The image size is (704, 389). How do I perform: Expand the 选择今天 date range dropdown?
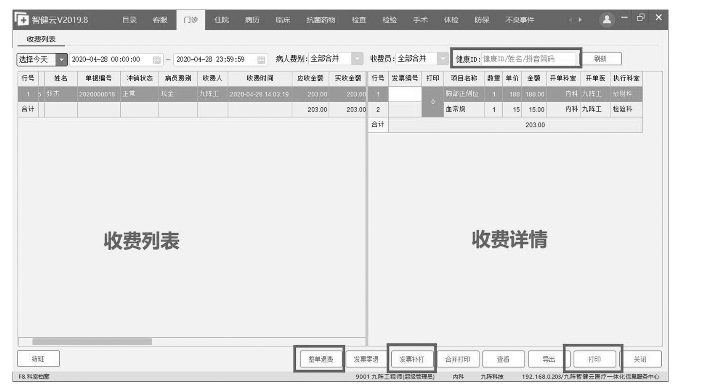(62, 59)
